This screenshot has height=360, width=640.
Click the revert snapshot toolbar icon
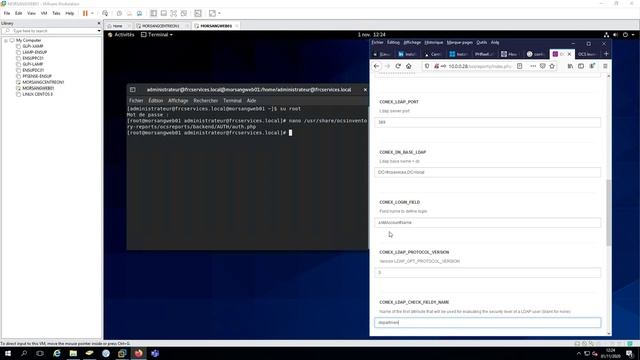point(129,13)
